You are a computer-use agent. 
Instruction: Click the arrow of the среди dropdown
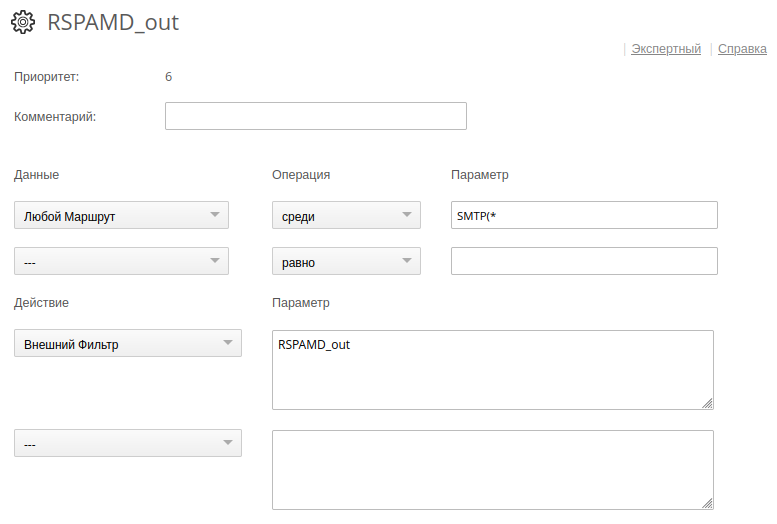tap(407, 215)
